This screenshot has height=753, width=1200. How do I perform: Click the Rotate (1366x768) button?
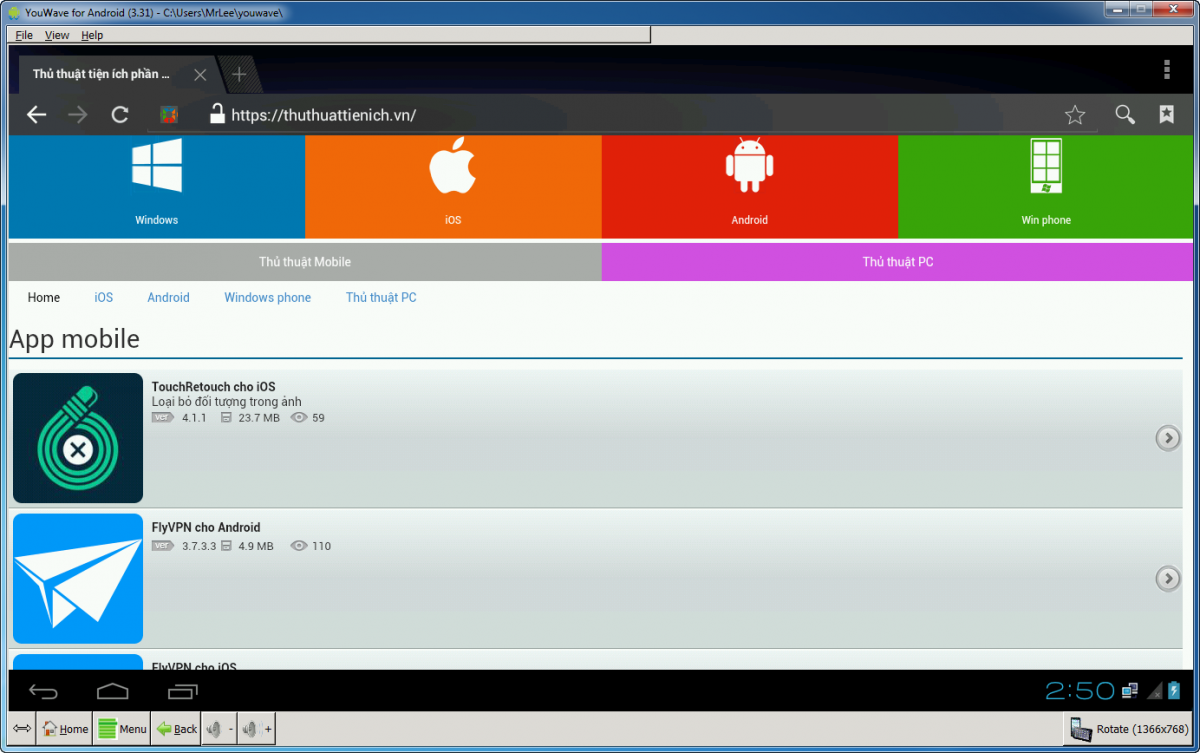click(x=1130, y=729)
